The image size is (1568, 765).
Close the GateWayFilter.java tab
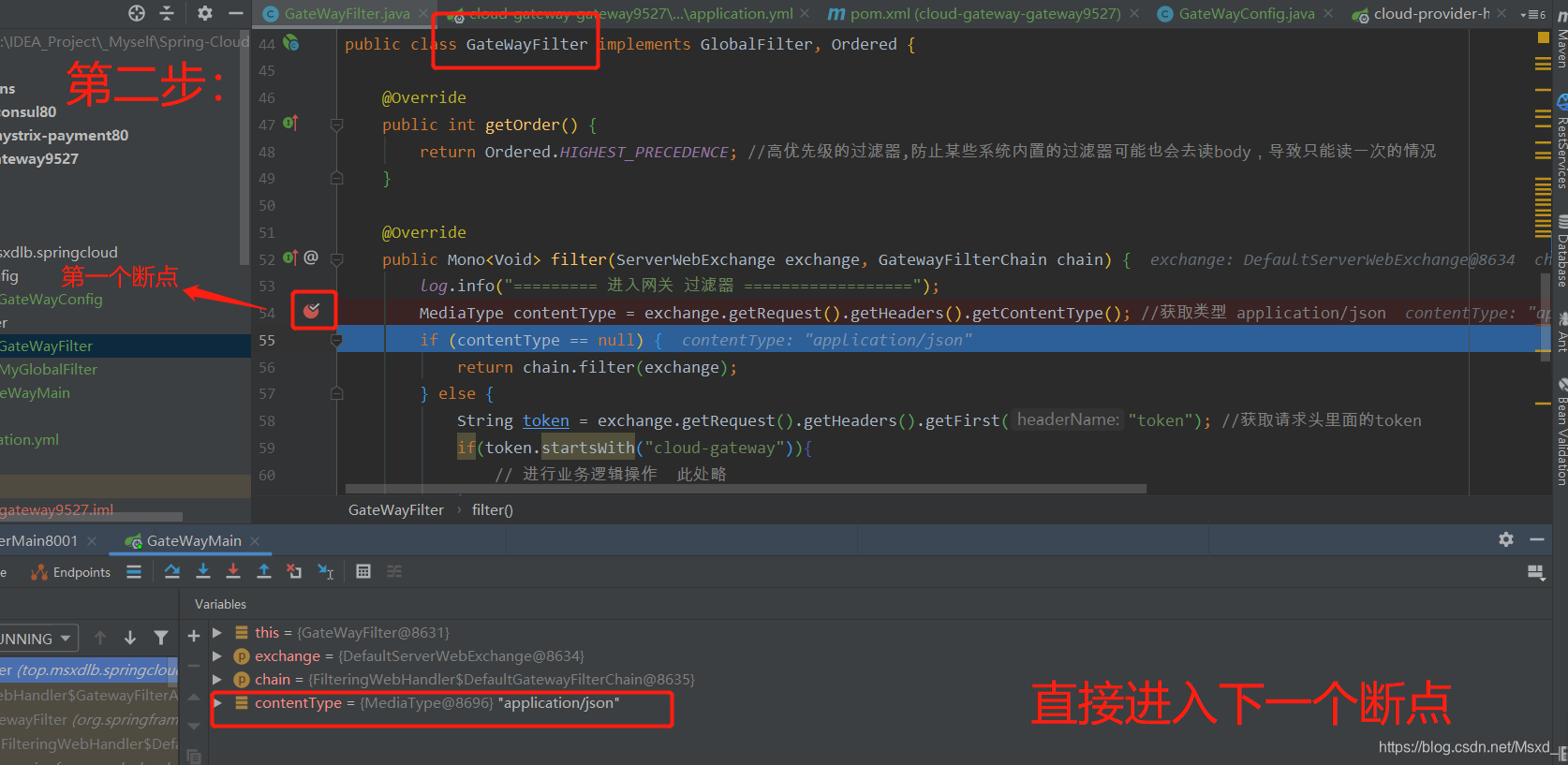[423, 14]
